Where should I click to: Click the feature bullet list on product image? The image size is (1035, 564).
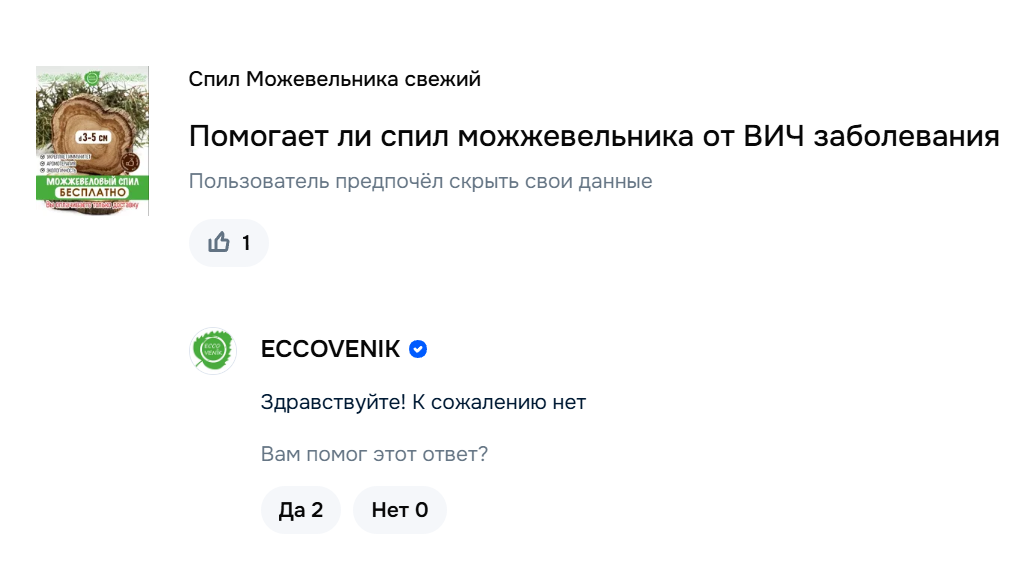coord(60,165)
